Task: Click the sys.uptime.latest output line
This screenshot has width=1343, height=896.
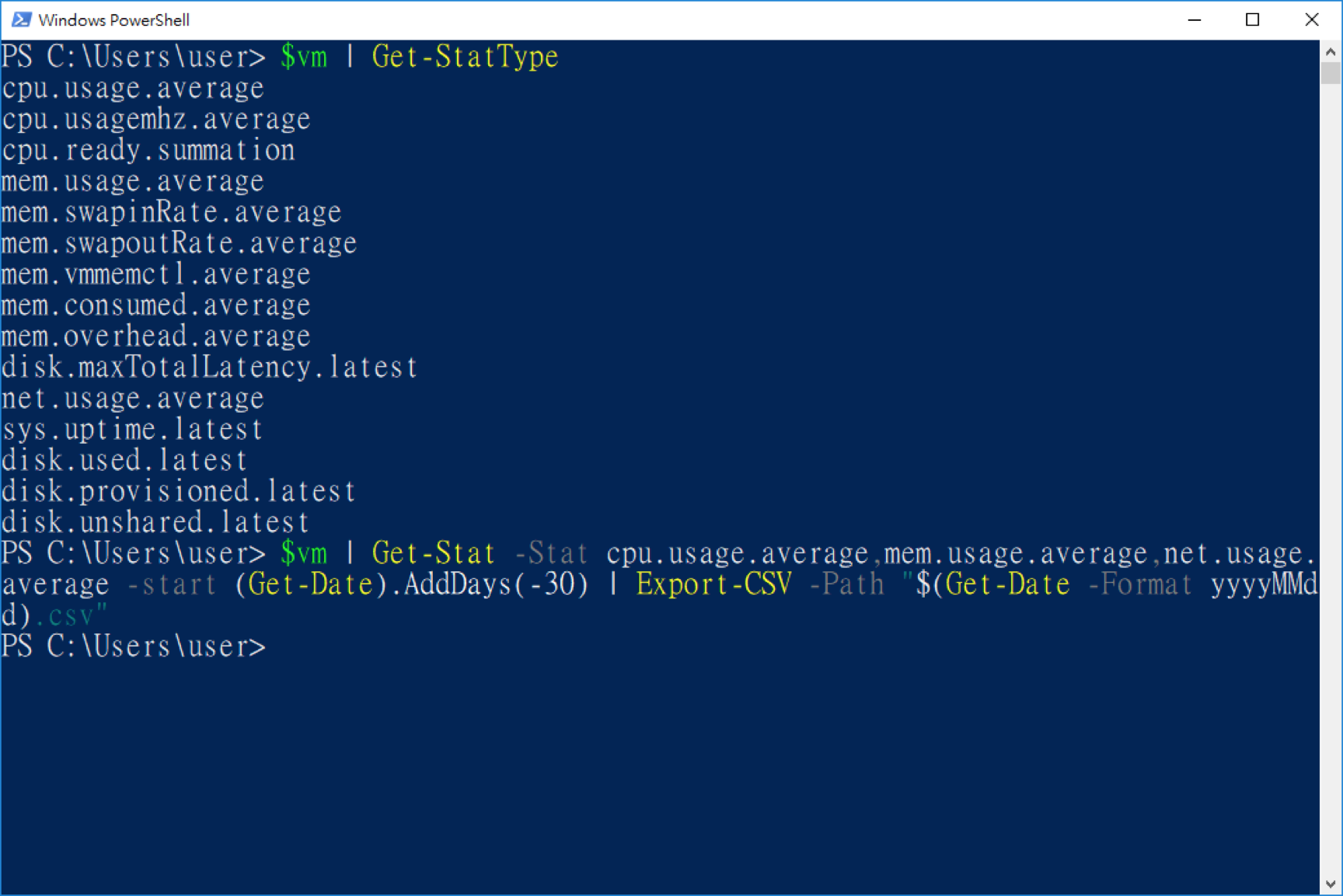Action: (133, 430)
